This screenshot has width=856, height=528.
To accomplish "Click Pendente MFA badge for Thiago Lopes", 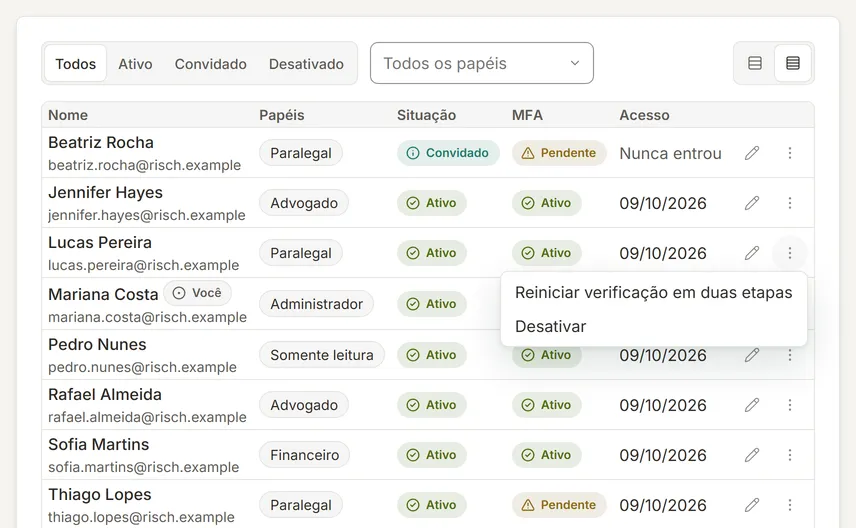I will [559, 505].
